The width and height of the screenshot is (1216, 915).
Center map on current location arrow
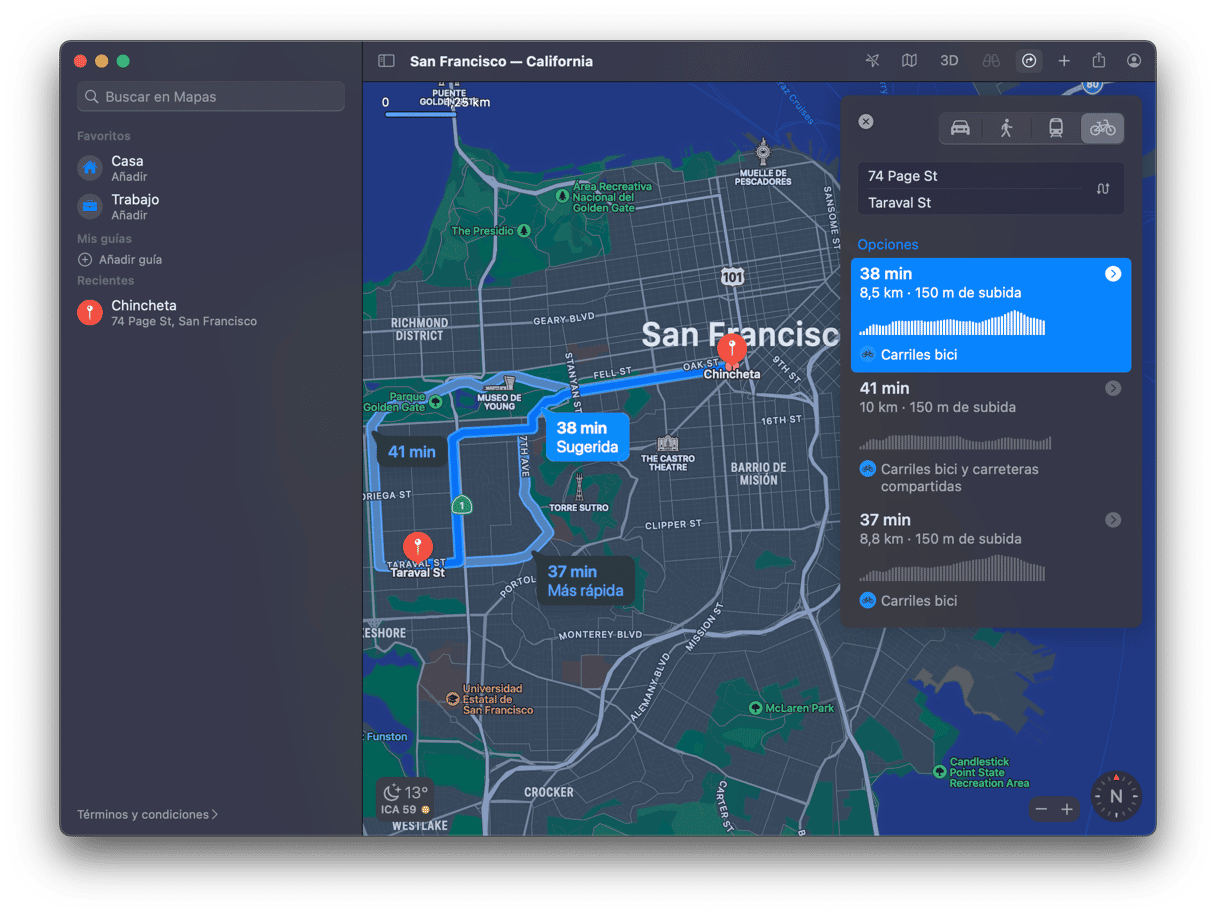click(872, 61)
